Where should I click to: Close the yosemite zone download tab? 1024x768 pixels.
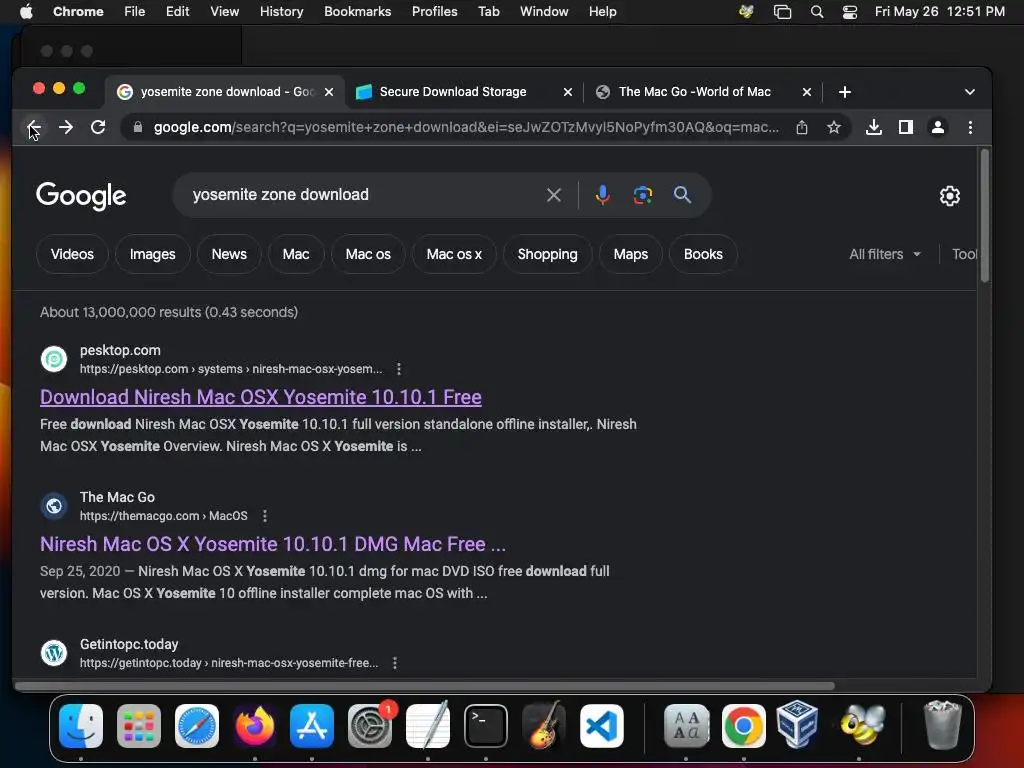(329, 92)
